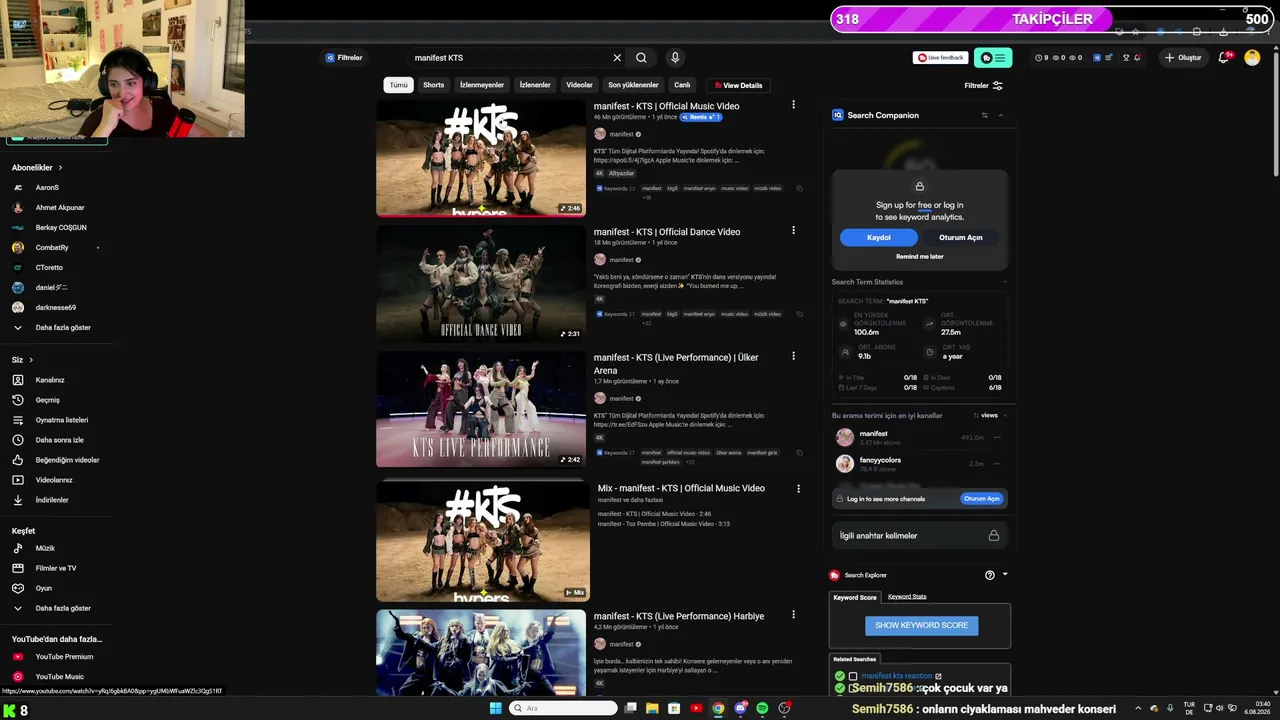Open the Windows Start menu
This screenshot has width=1280, height=720.
(495, 709)
